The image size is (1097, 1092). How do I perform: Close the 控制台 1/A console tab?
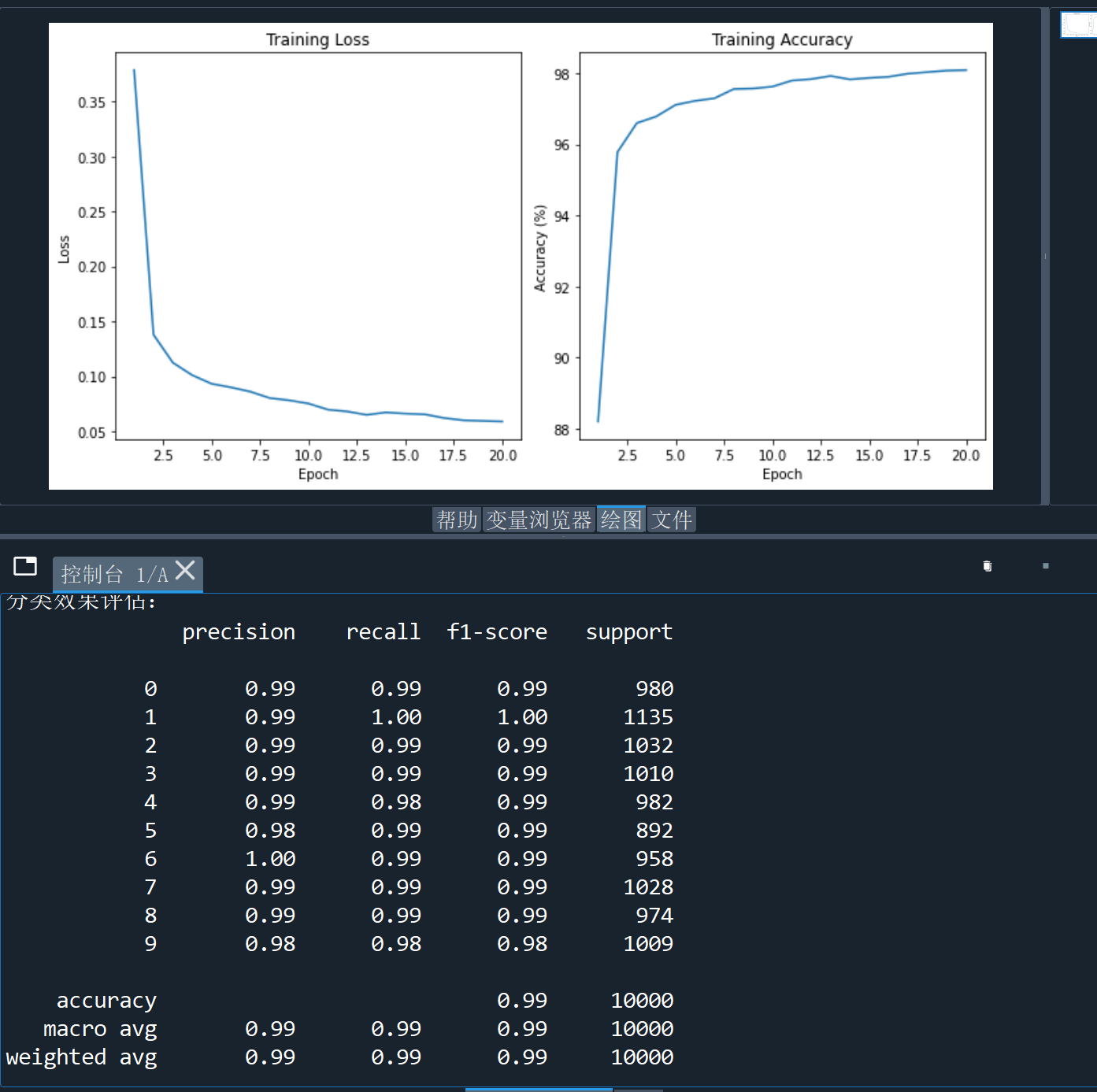[185, 570]
